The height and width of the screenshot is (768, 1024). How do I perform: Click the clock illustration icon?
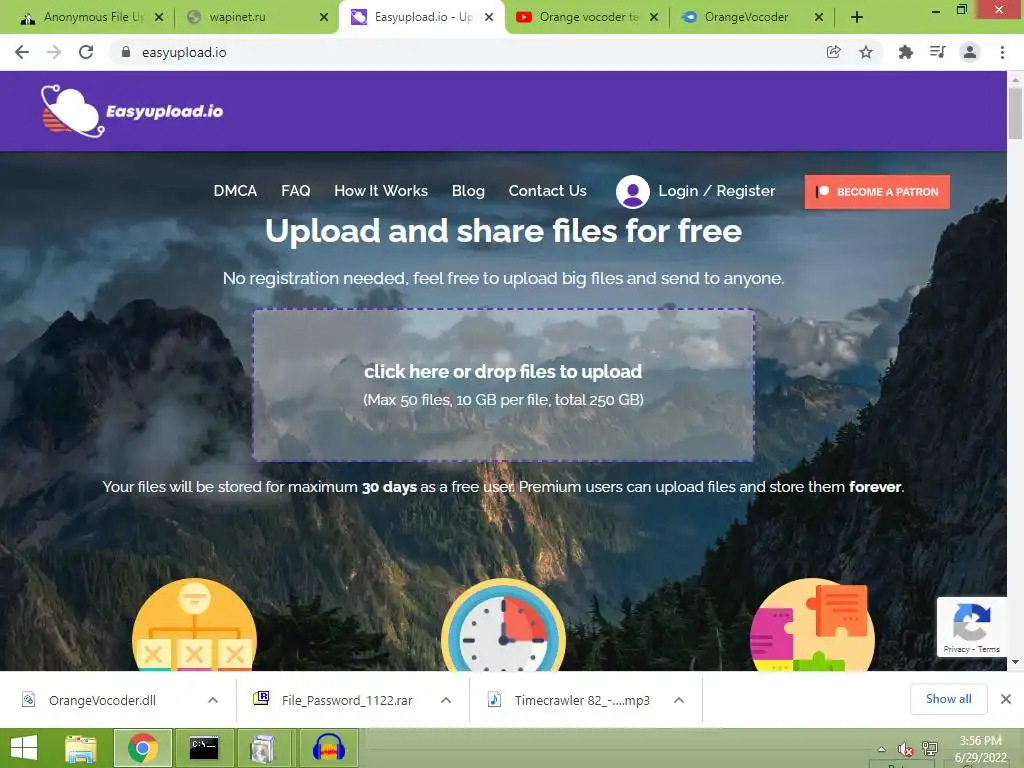[504, 626]
